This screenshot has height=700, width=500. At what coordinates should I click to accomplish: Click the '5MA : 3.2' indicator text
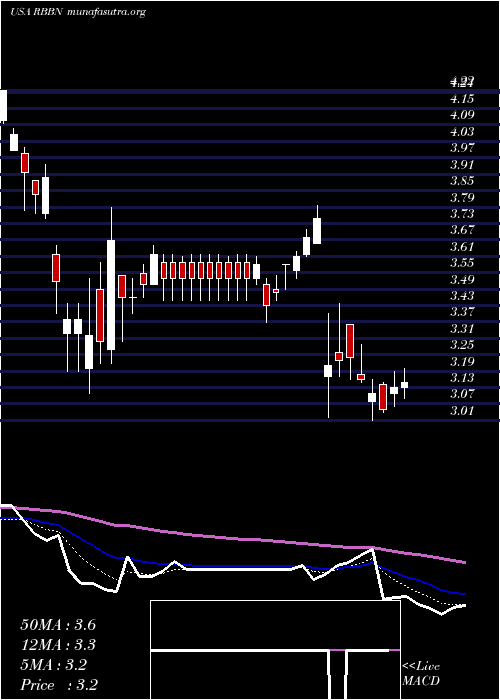(54, 665)
